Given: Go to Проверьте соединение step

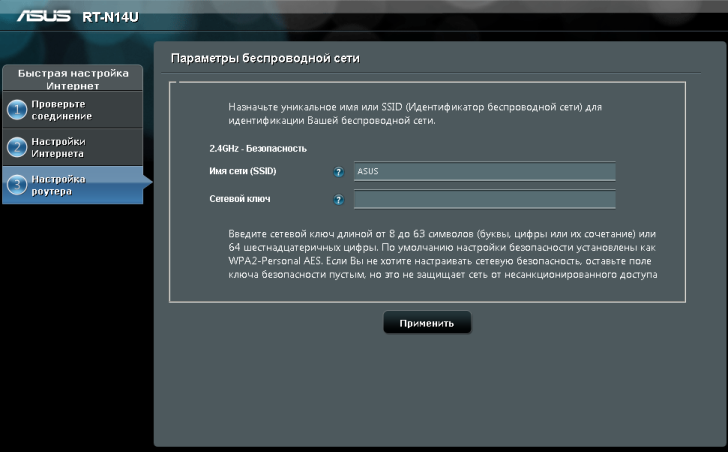Looking at the screenshot, I should click(x=72, y=110).
